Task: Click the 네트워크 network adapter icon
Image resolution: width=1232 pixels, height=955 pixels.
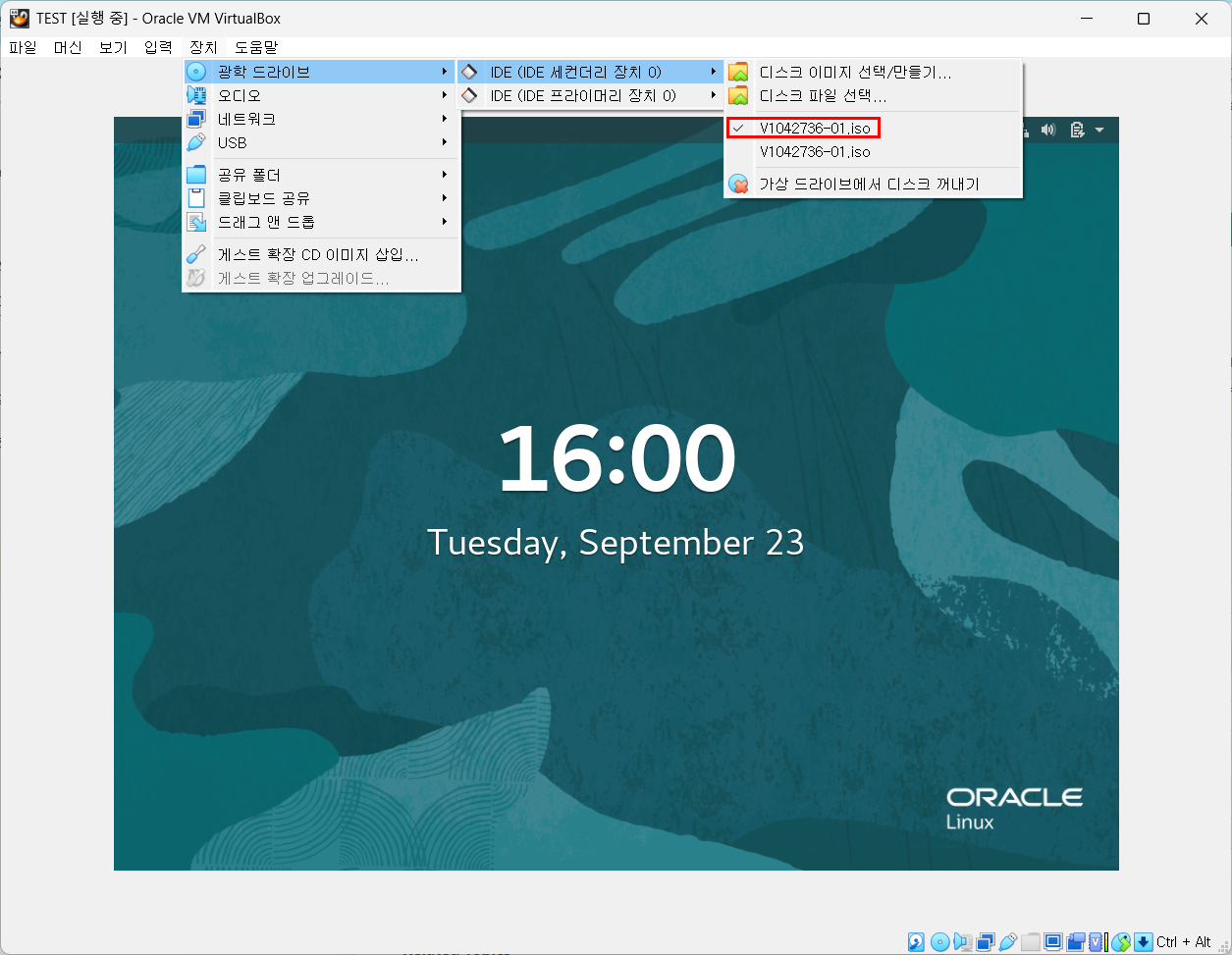Action: (x=196, y=119)
